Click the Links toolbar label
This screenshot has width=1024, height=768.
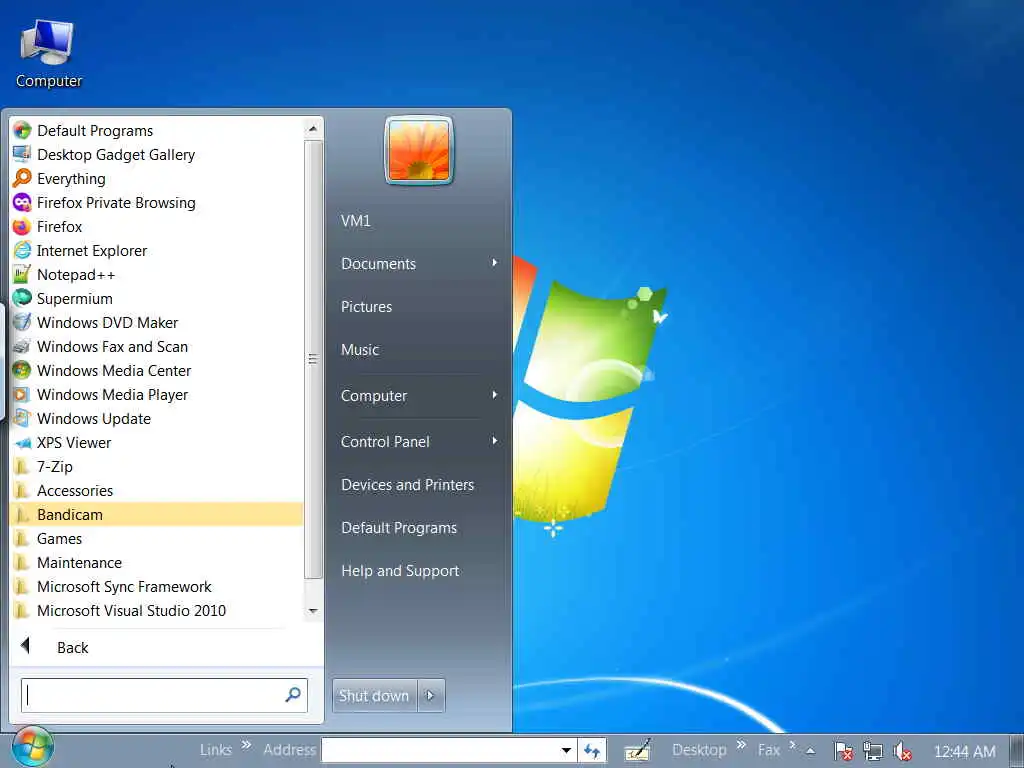(216, 750)
